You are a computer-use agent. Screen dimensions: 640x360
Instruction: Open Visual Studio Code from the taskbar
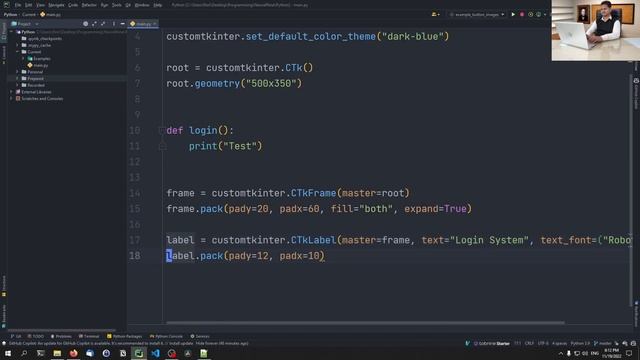pos(155,353)
